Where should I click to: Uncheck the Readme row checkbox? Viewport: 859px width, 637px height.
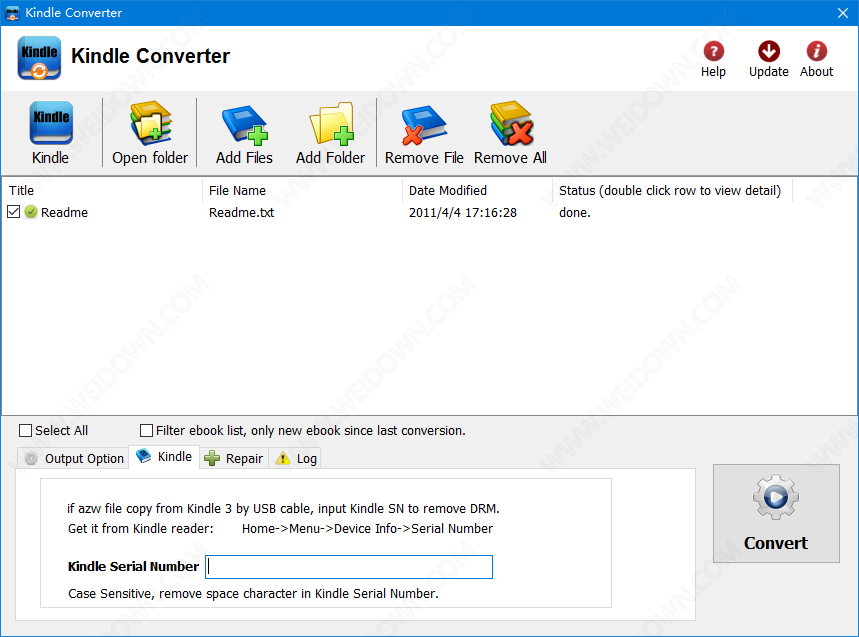tap(14, 212)
